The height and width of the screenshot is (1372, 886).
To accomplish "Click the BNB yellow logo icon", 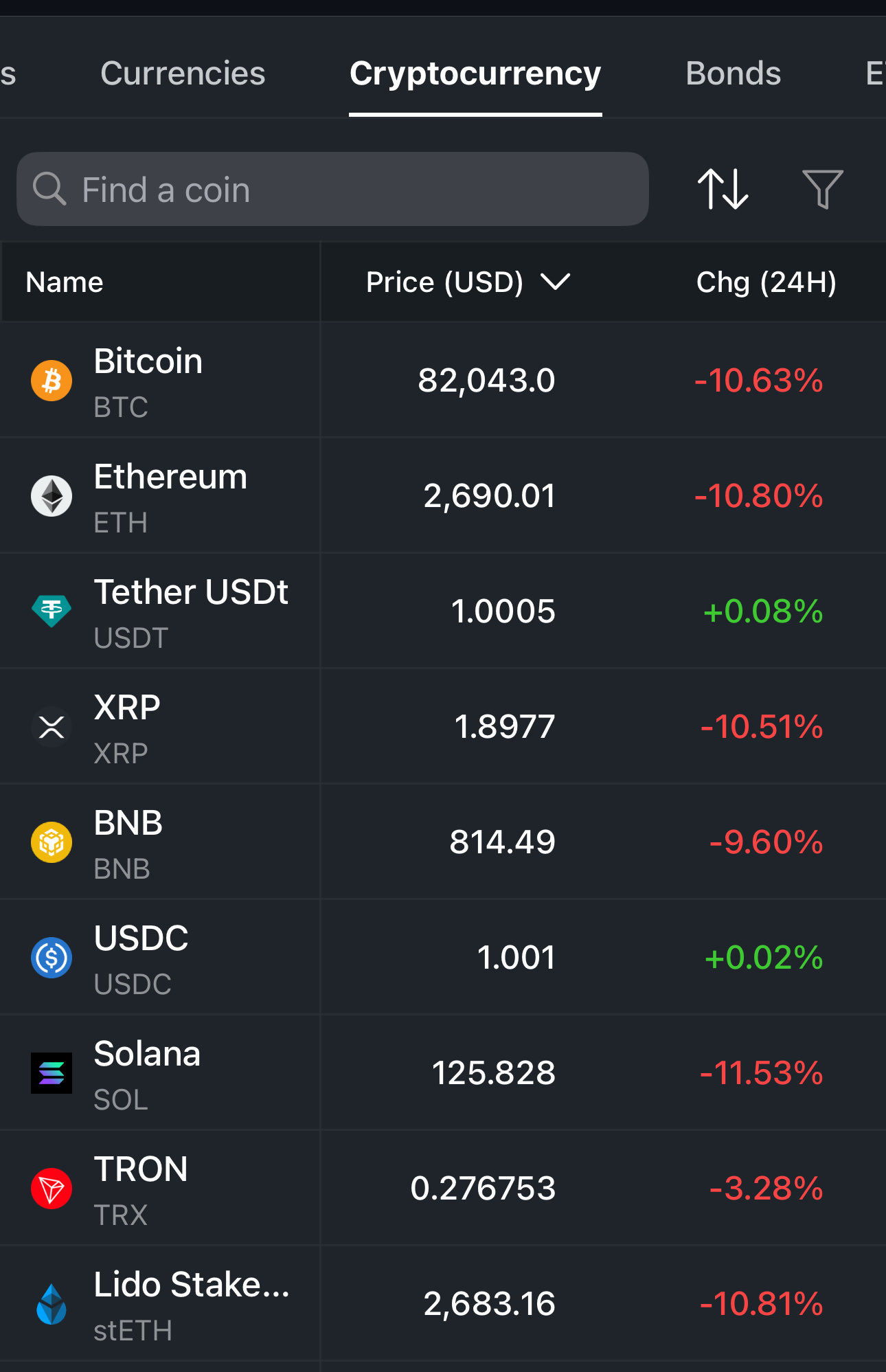I will [x=52, y=842].
